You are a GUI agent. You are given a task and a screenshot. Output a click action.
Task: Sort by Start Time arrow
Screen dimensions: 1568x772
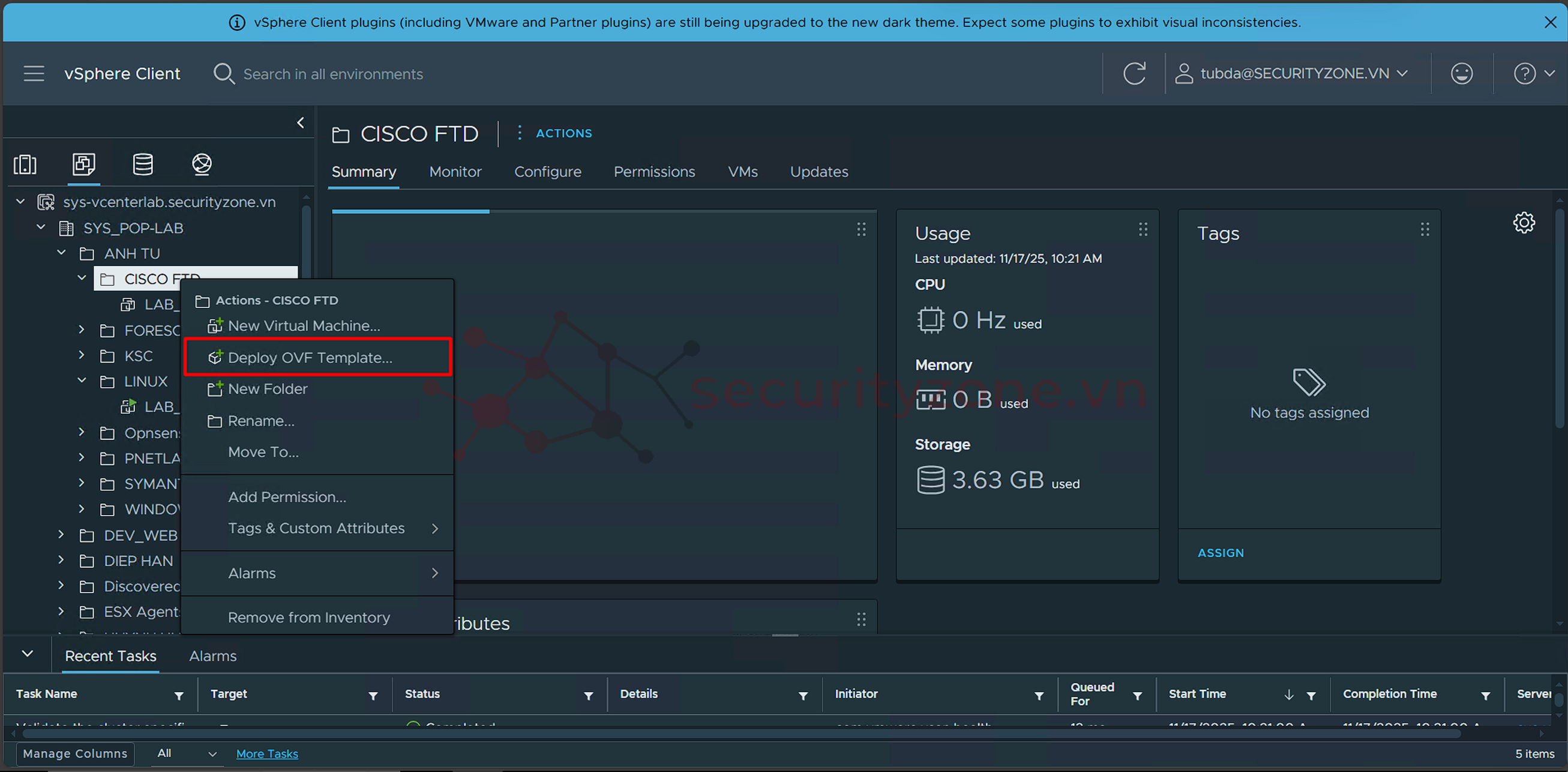[1288, 695]
